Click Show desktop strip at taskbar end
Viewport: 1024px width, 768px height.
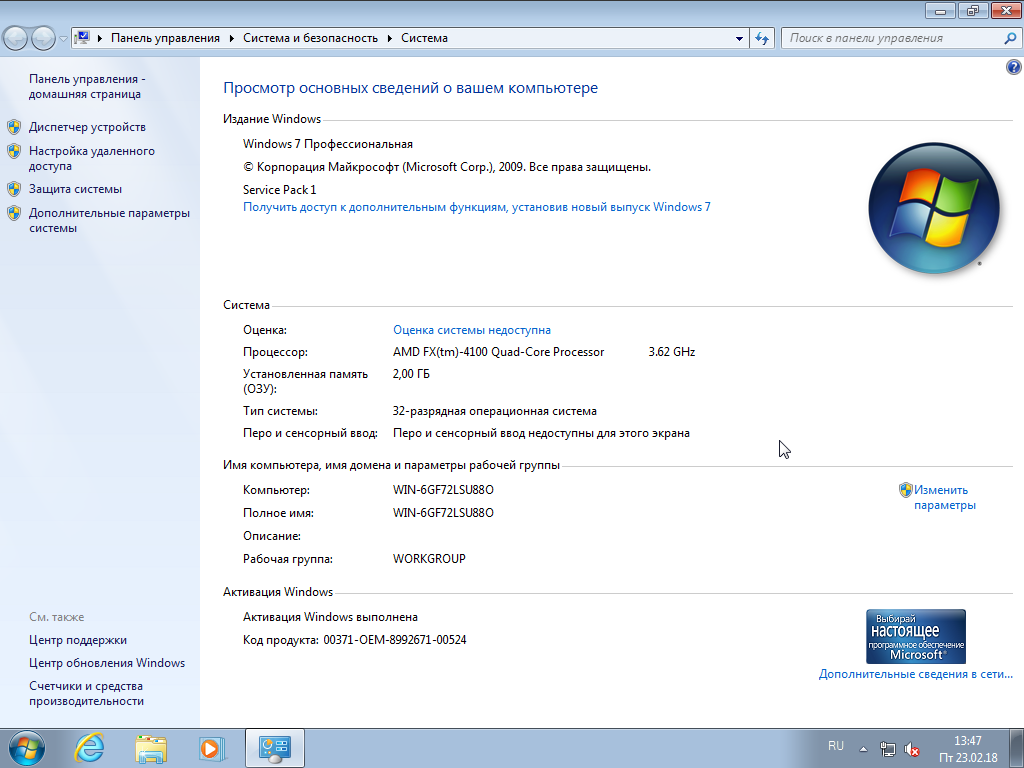[1016, 748]
